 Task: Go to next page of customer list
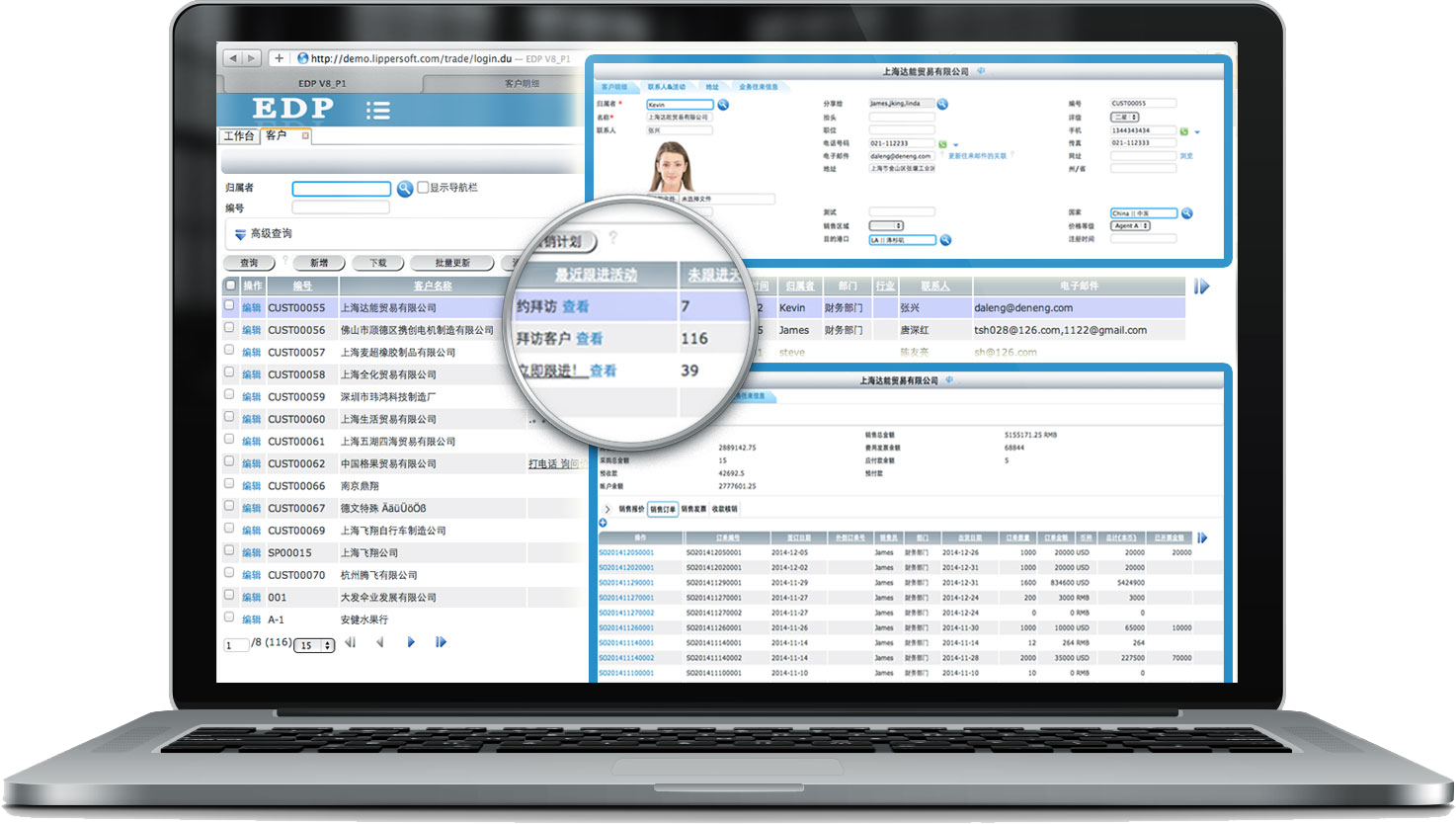pos(411,643)
